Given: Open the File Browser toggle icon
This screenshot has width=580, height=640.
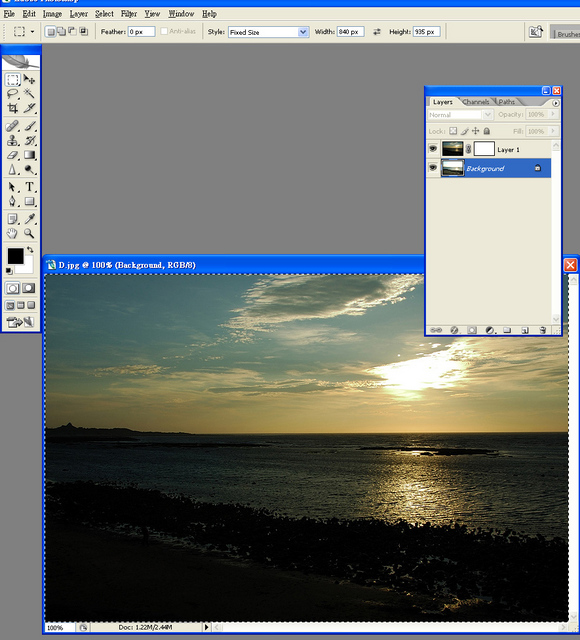Looking at the screenshot, I should [536, 32].
